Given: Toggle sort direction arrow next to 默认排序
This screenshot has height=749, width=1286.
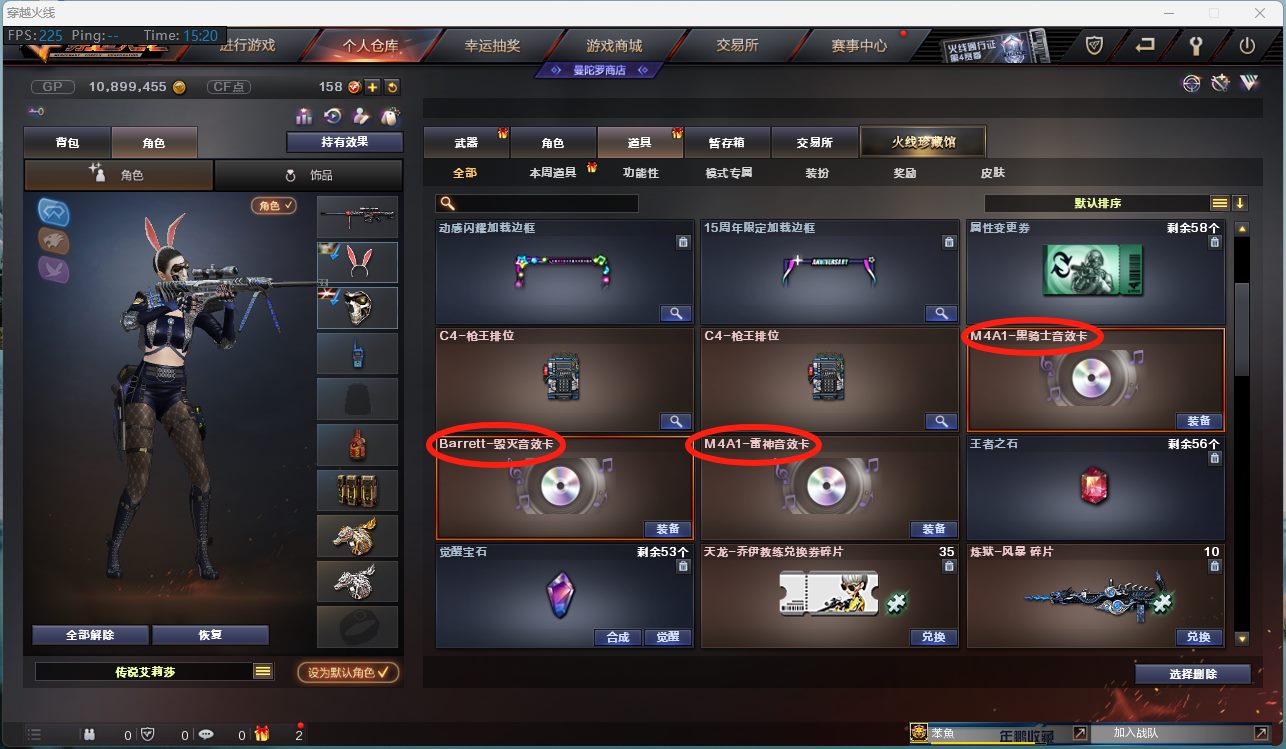Looking at the screenshot, I should (x=1240, y=203).
